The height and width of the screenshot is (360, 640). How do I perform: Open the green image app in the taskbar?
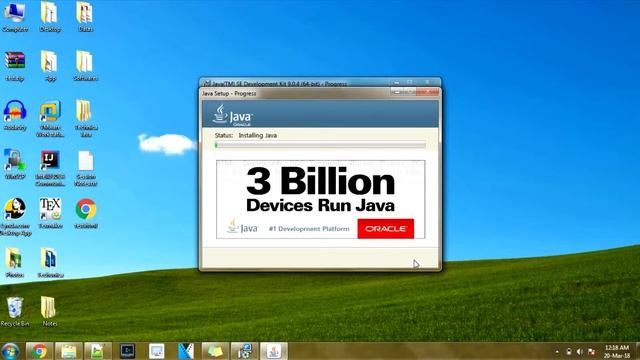pos(97,351)
